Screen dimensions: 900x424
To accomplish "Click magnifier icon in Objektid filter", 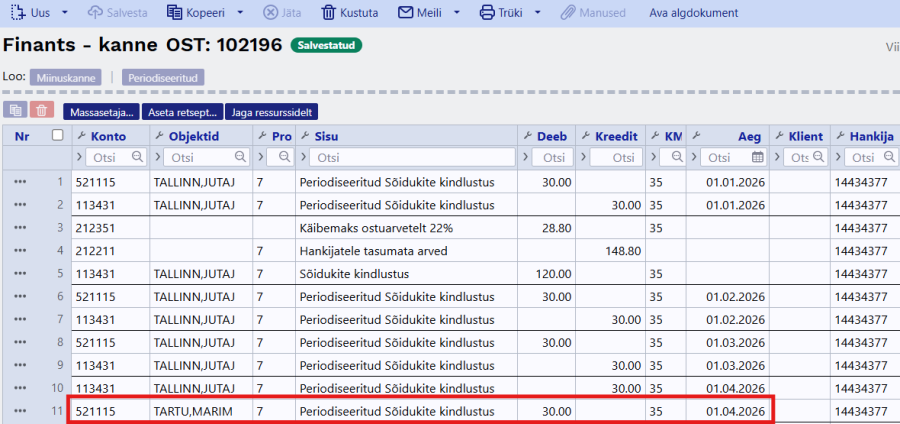I will [x=240, y=157].
